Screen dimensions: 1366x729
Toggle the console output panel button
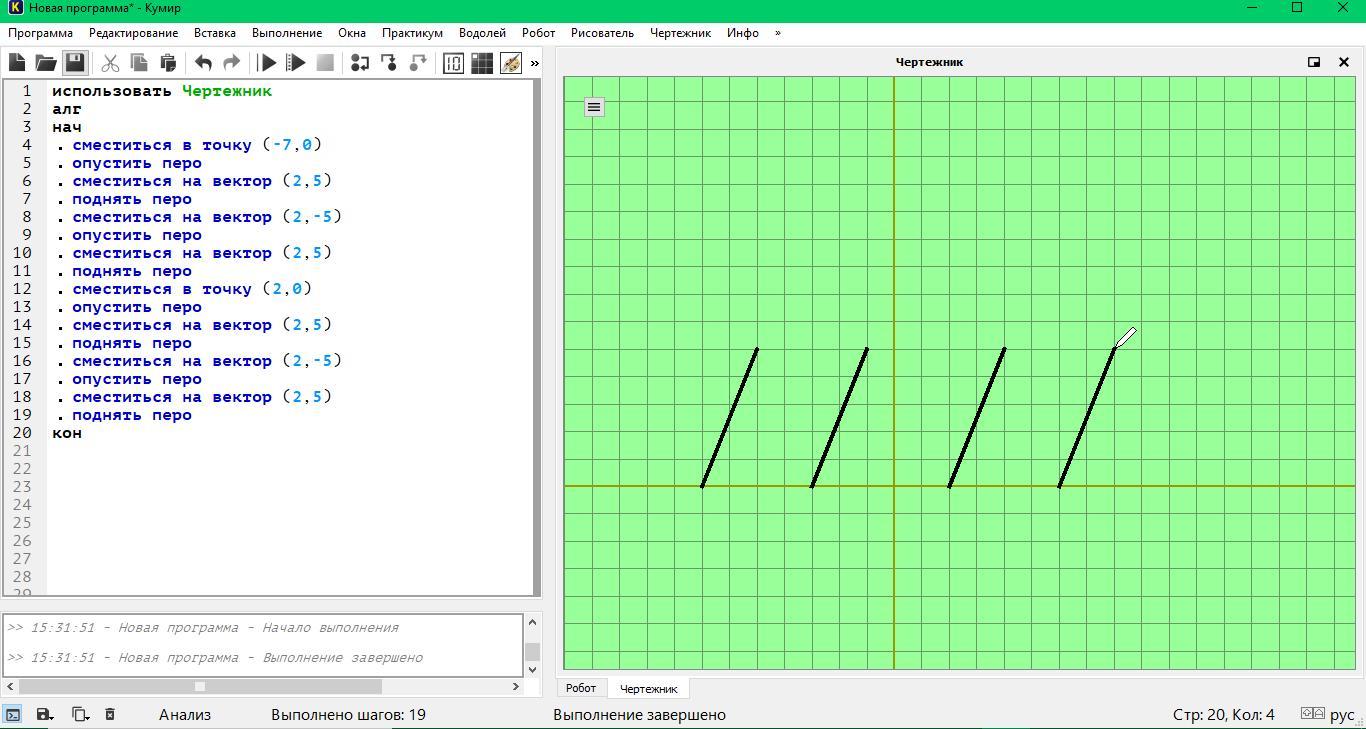(13, 714)
